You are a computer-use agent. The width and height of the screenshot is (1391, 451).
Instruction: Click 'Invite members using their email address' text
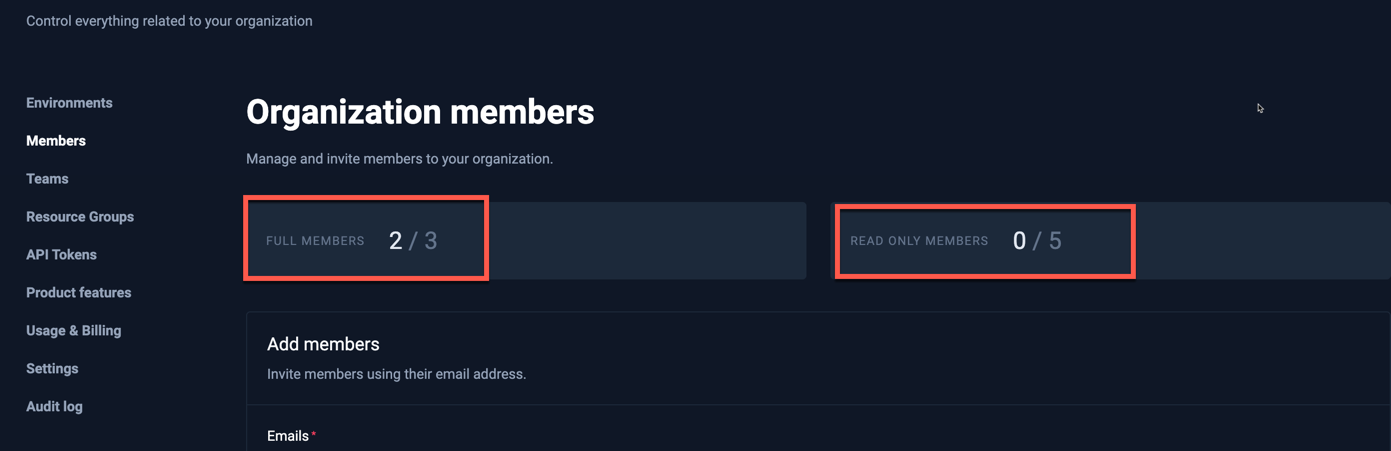pos(396,374)
